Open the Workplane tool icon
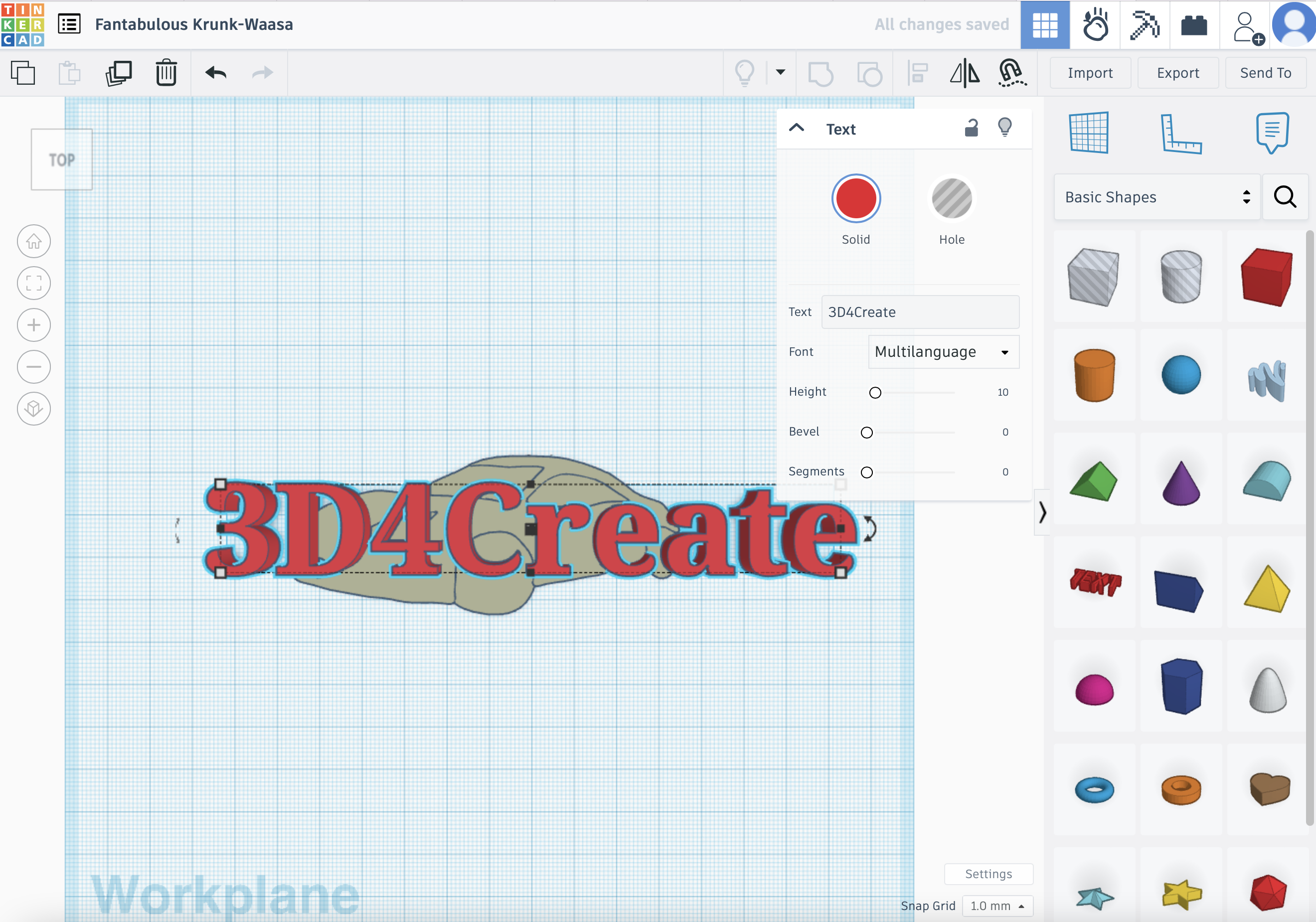 [x=1089, y=133]
